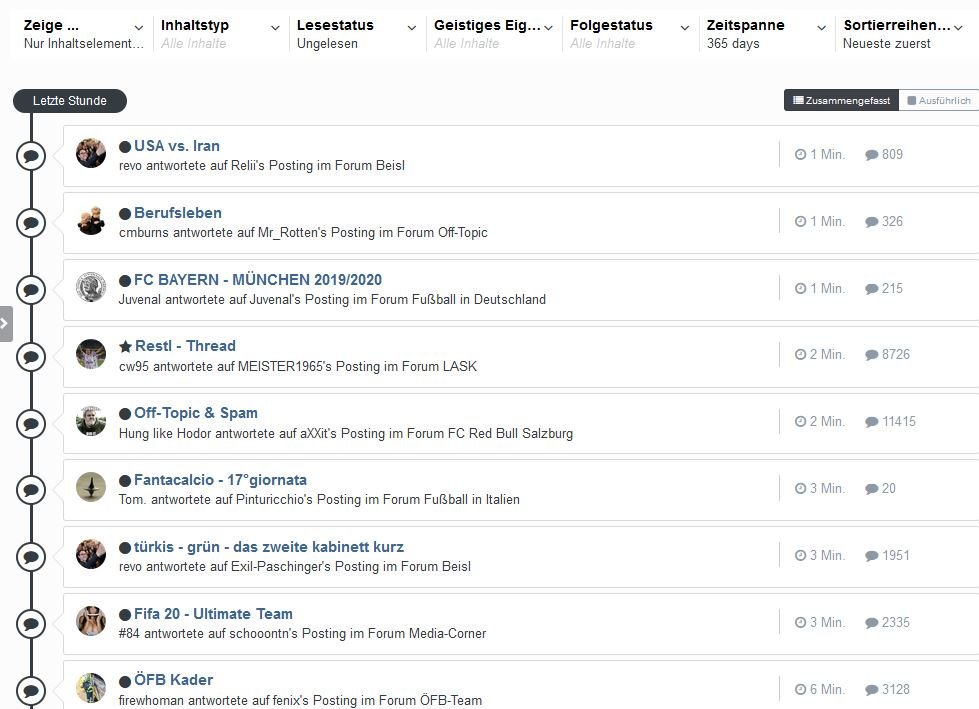
Task: Click the clock icon in the Berufsleben row
Action: coord(800,221)
